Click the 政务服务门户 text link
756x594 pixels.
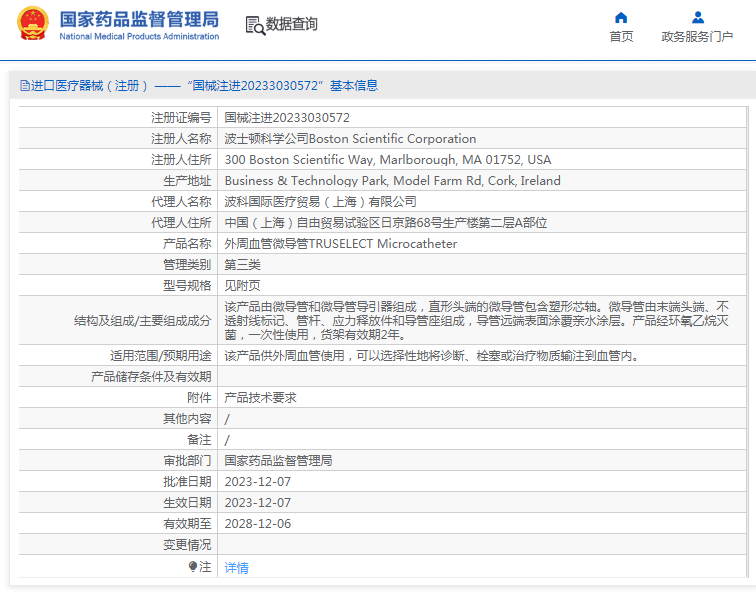(x=697, y=37)
